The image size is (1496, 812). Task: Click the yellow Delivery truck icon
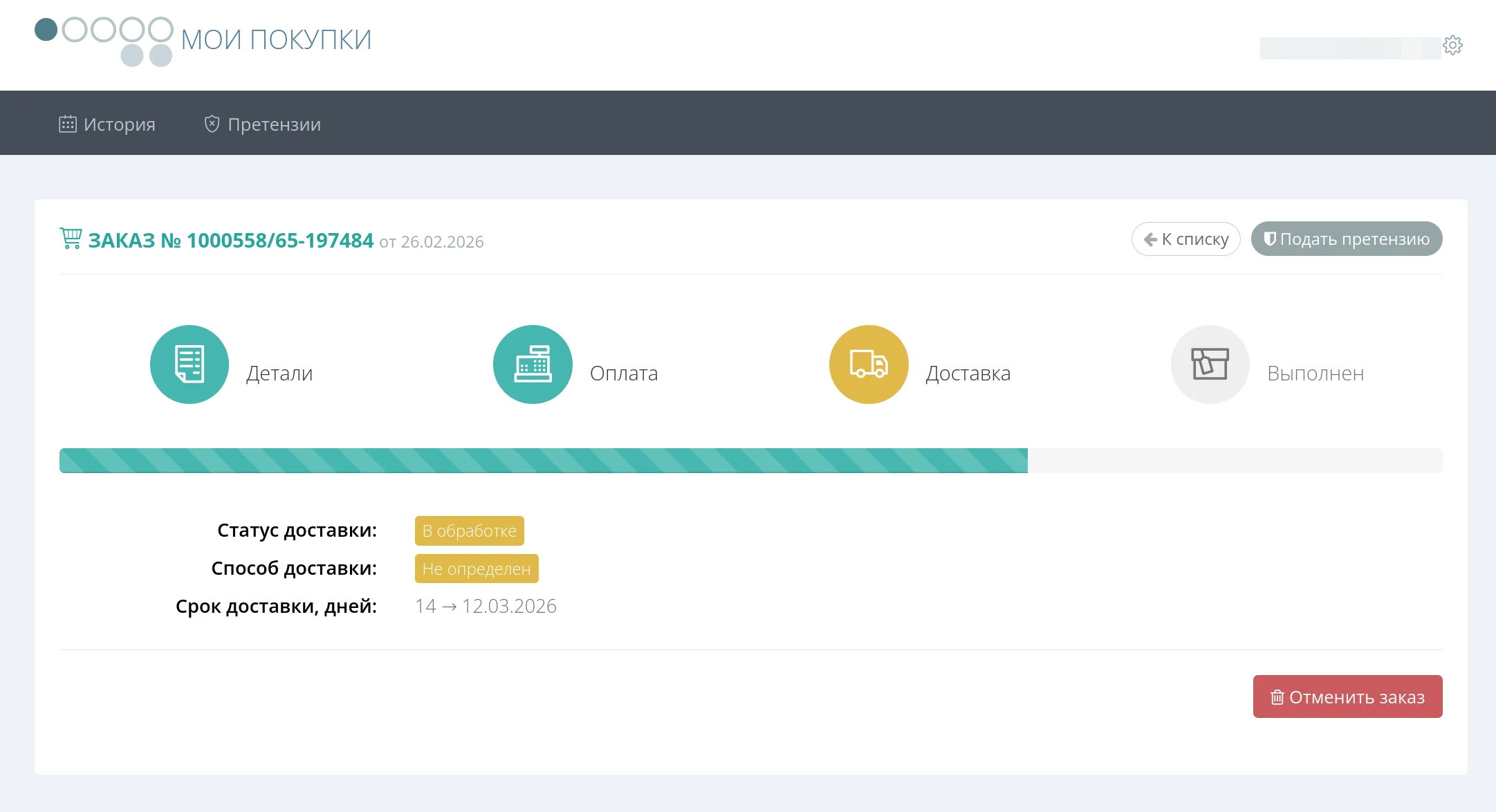tap(869, 365)
